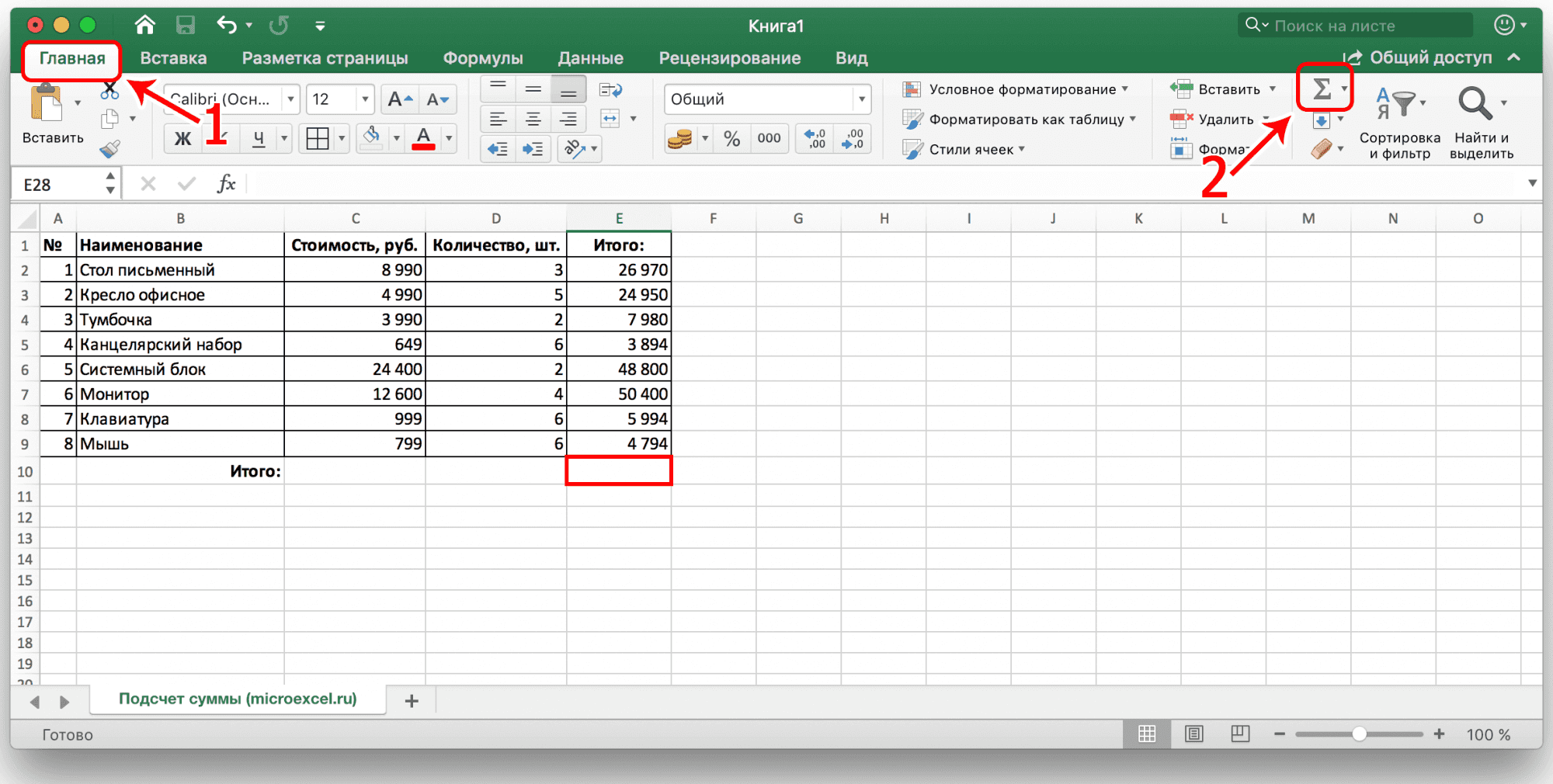This screenshot has width=1553, height=784.
Task: Toggle underline formatting (Ч)
Action: pos(259,139)
